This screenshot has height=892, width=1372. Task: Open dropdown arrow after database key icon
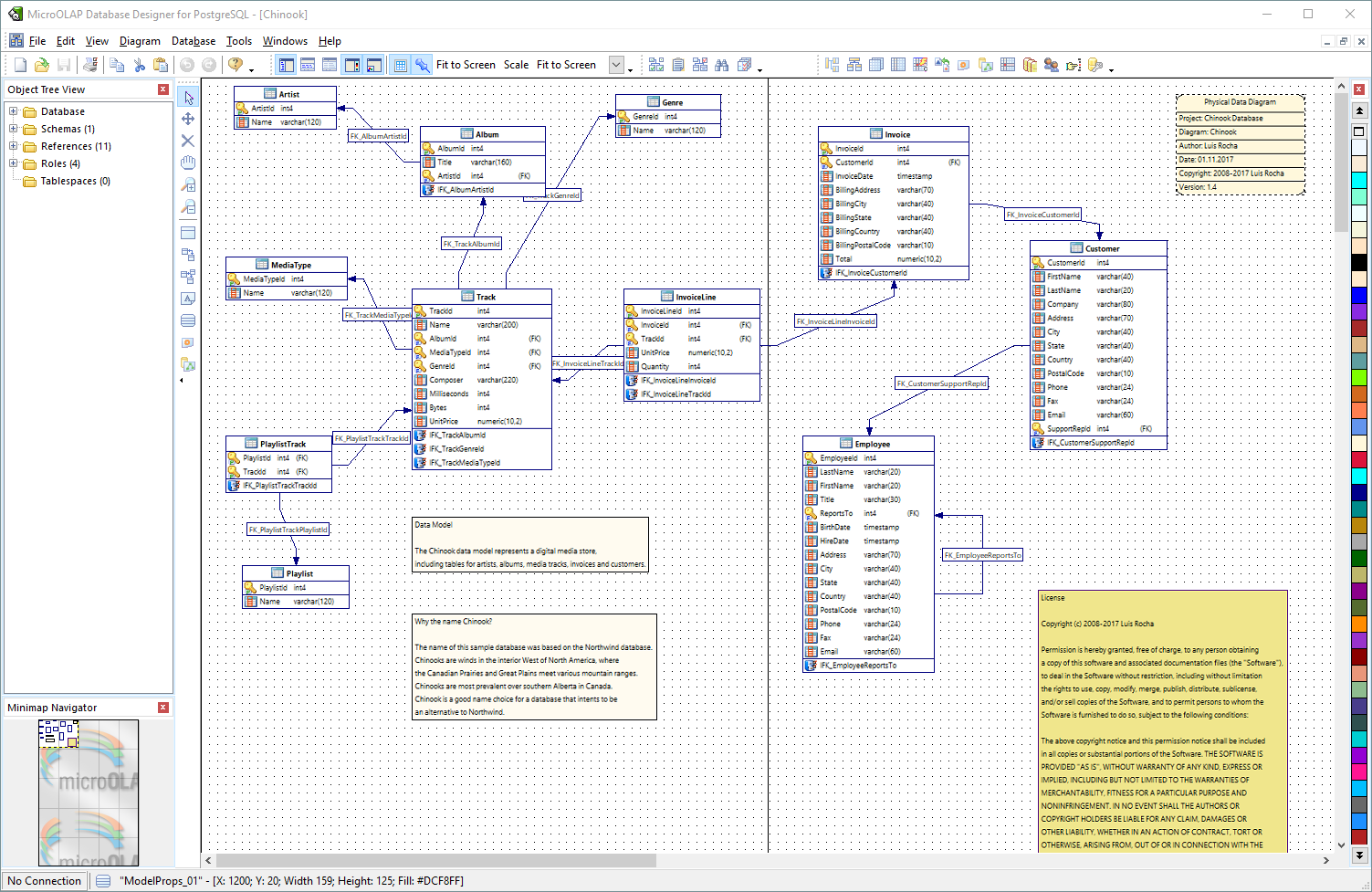tap(1111, 68)
